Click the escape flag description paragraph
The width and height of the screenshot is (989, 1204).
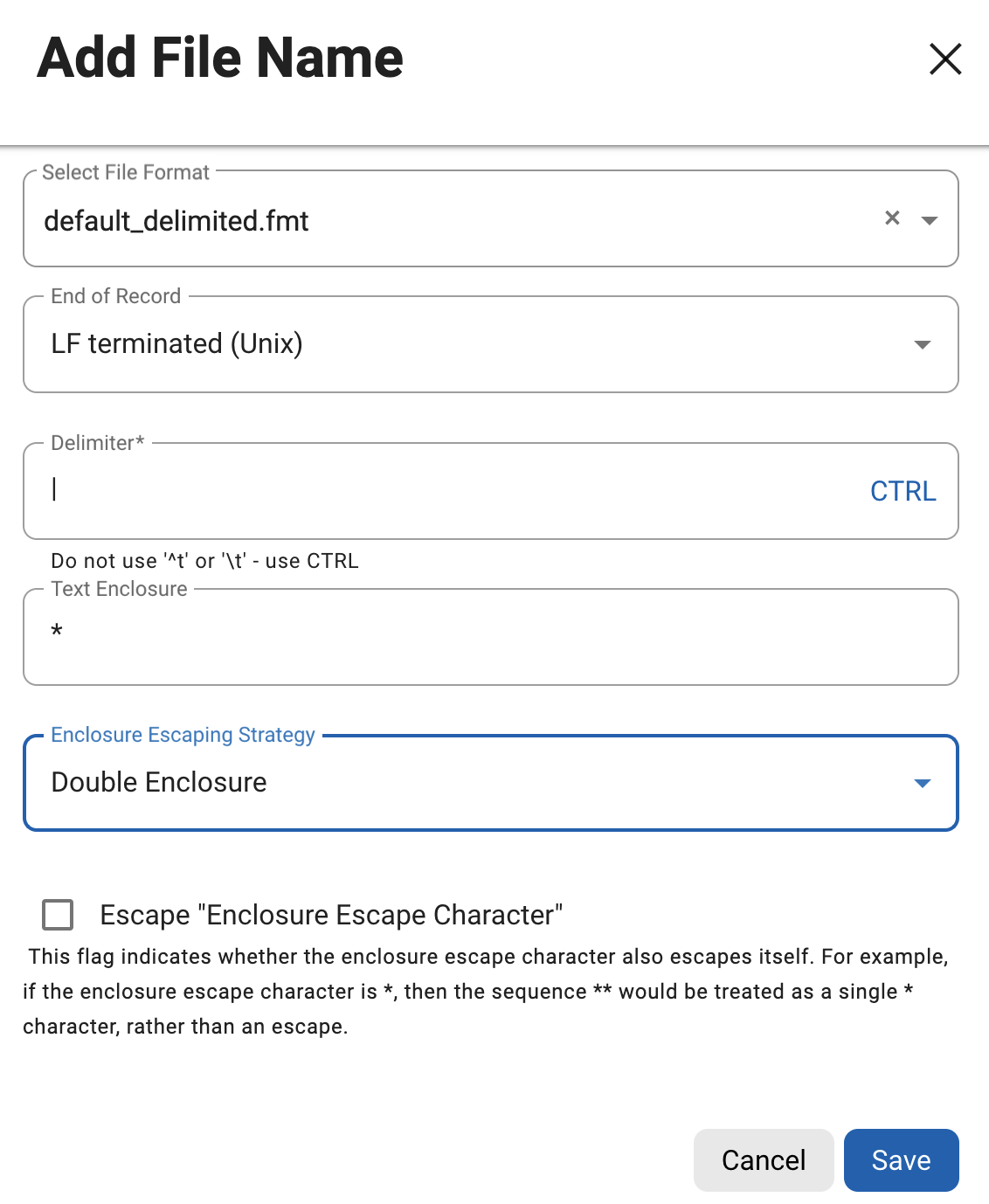pyautogui.click(x=485, y=991)
